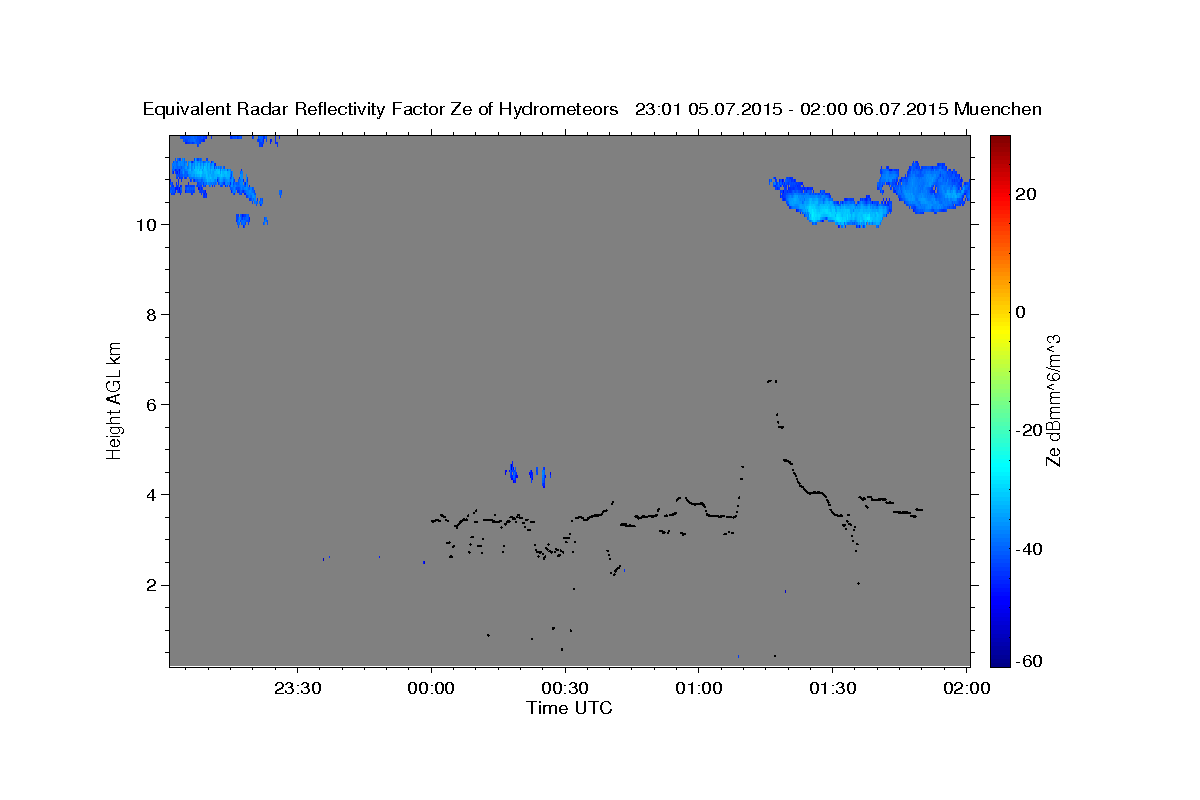Viewport: 1200px width, 800px height.
Task: Click the '10' height tick label
Action: click(x=148, y=225)
